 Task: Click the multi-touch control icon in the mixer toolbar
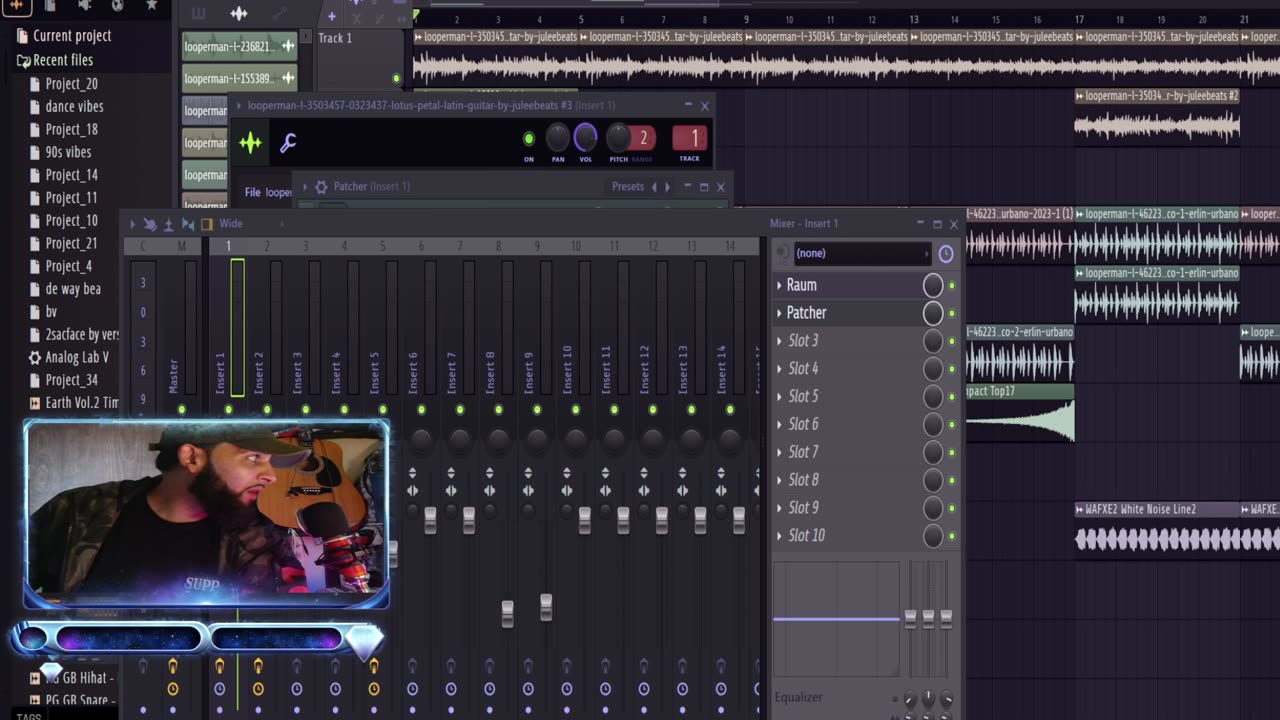150,224
